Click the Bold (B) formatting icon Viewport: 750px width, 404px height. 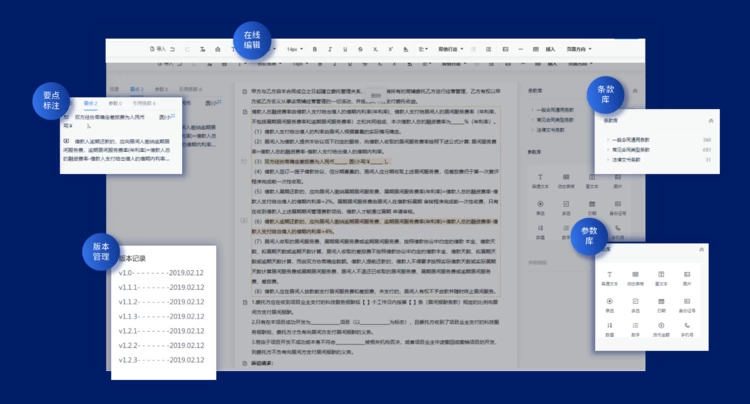click(x=314, y=48)
